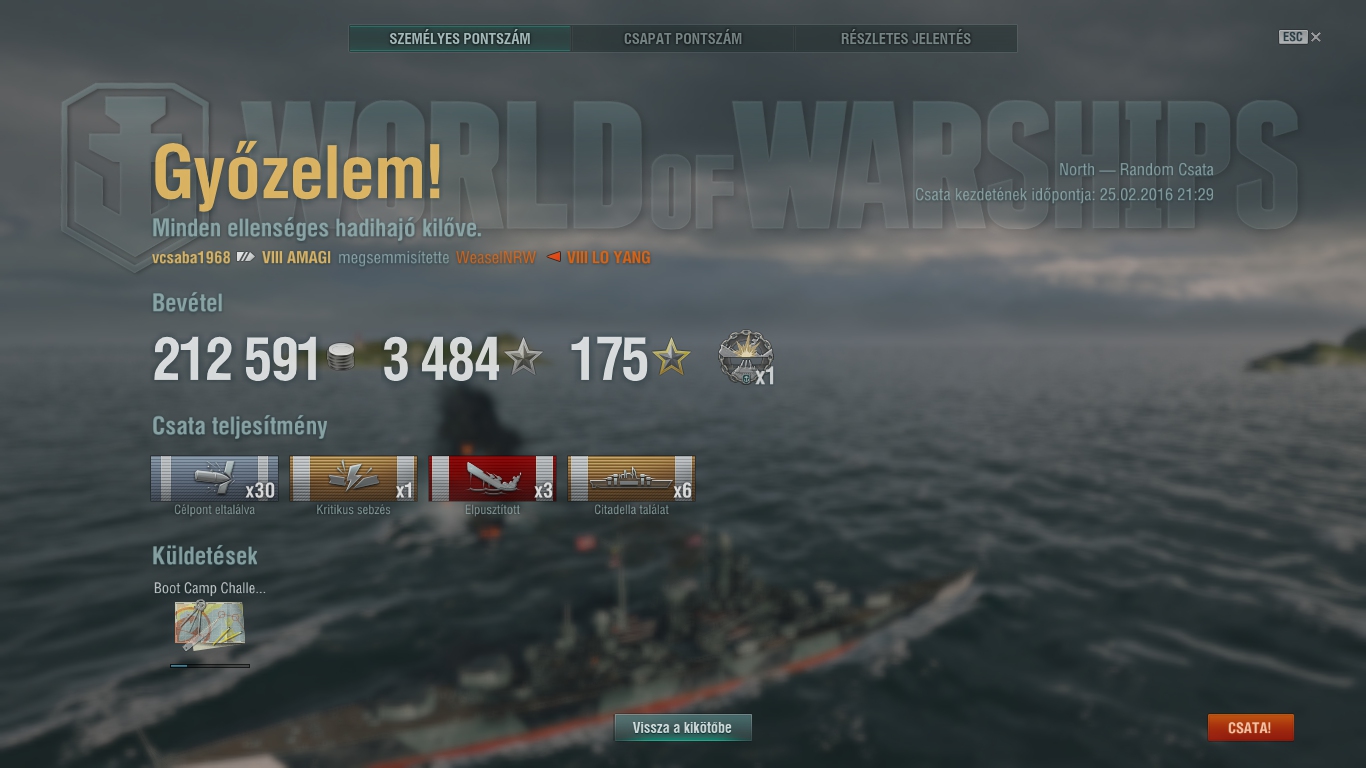Click the gold free XP star icon

pyautogui.click(x=671, y=357)
